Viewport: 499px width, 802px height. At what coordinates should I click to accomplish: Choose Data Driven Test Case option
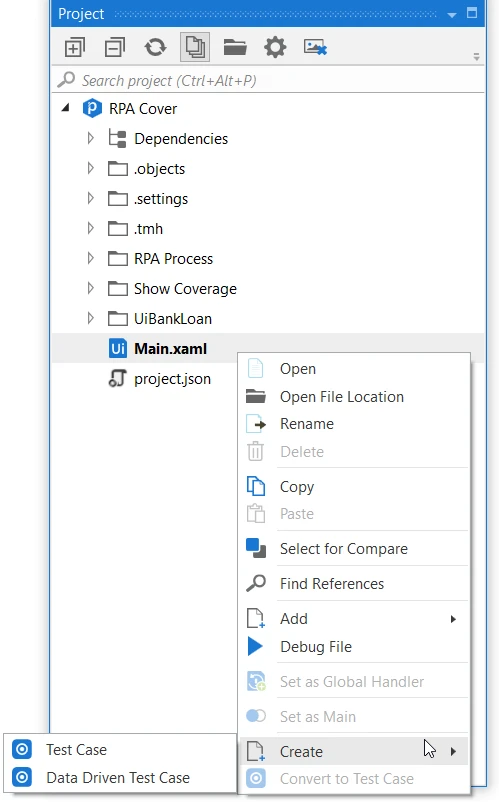click(120, 777)
